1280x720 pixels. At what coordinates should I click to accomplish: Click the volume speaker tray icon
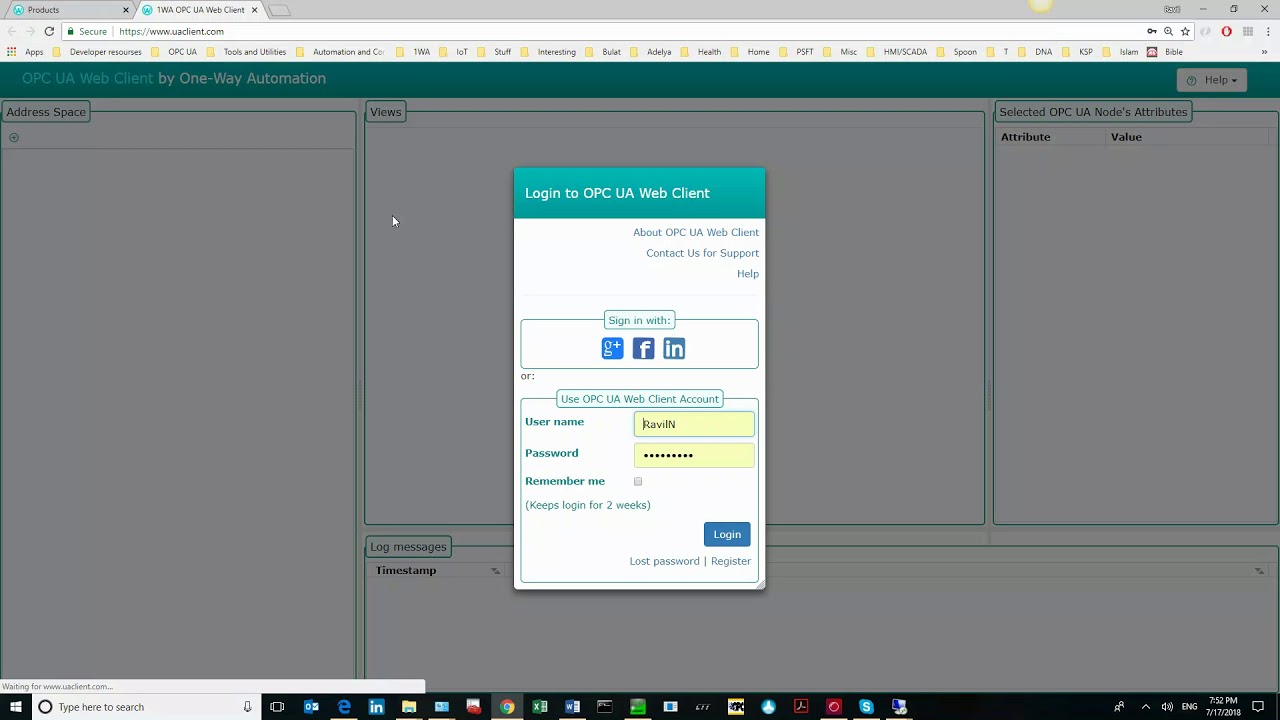tap(1167, 707)
